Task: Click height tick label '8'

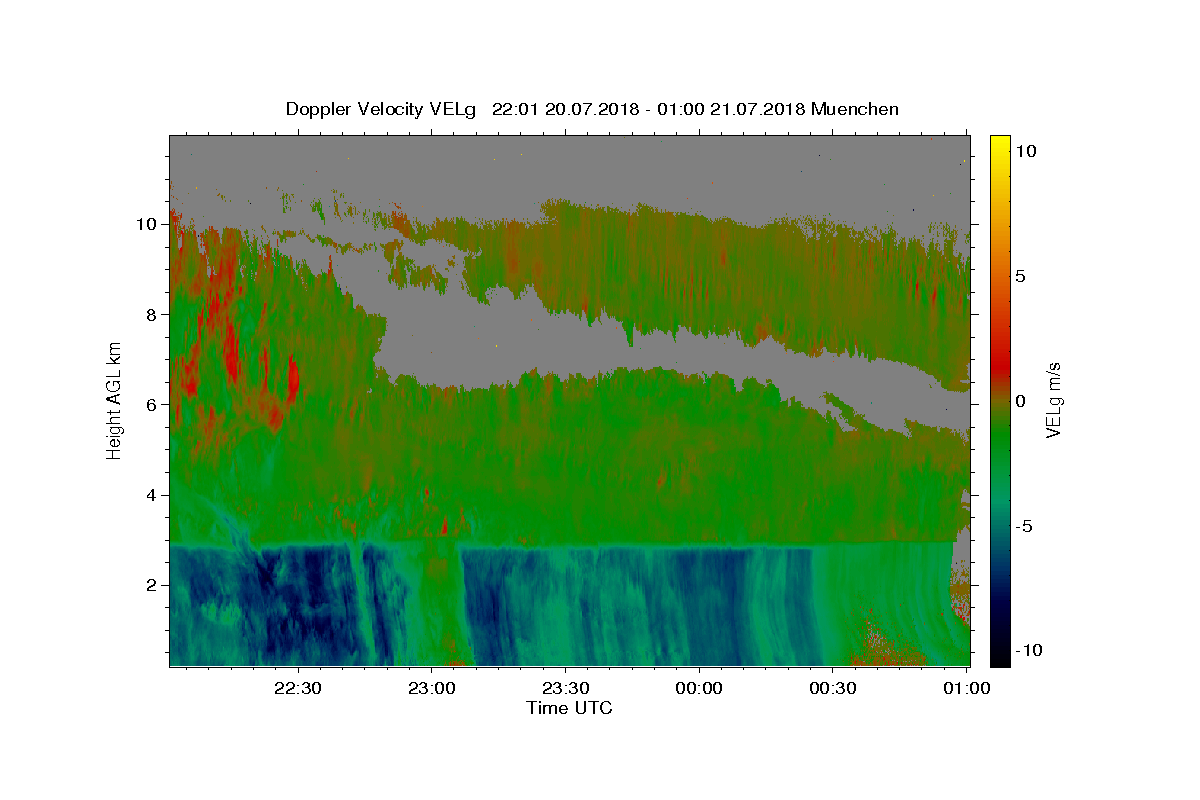Action: 152,314
